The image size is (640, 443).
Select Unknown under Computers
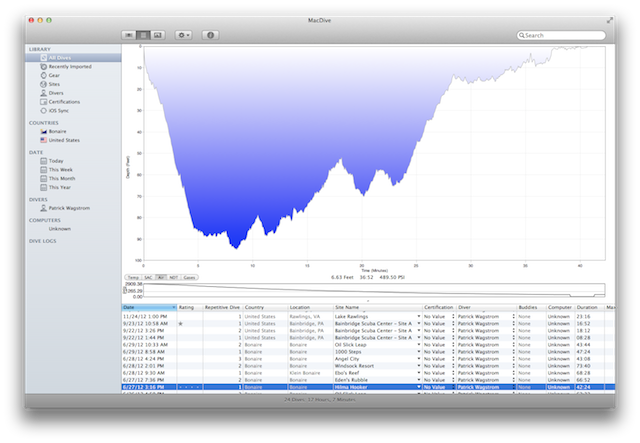pyautogui.click(x=60, y=229)
